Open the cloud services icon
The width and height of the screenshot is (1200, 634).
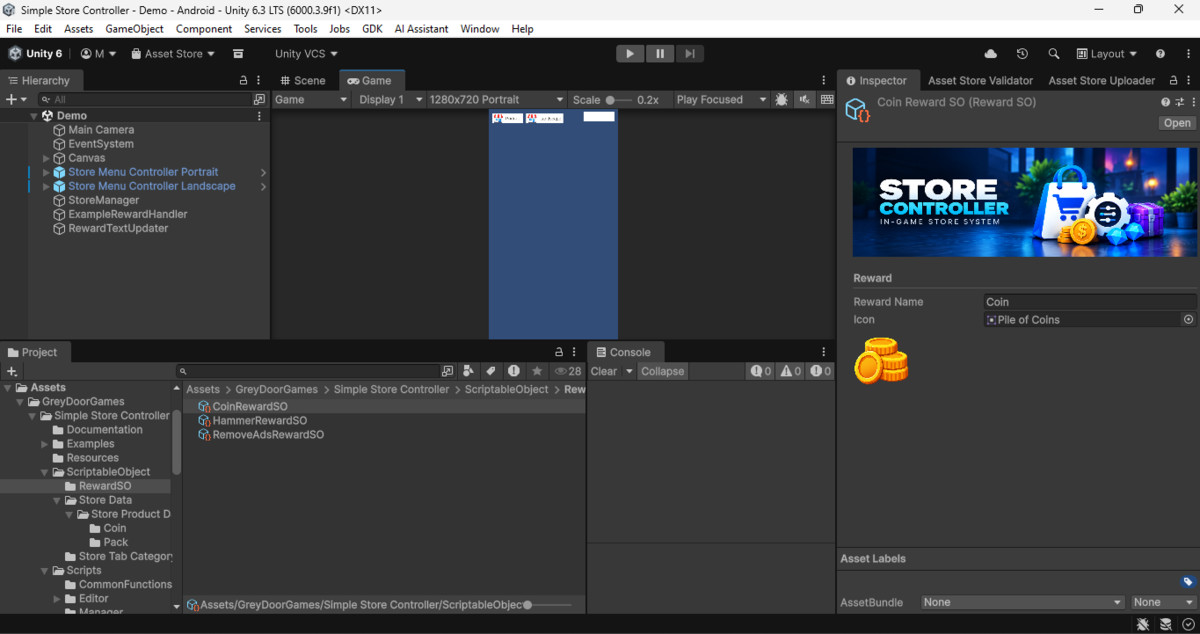pos(991,54)
